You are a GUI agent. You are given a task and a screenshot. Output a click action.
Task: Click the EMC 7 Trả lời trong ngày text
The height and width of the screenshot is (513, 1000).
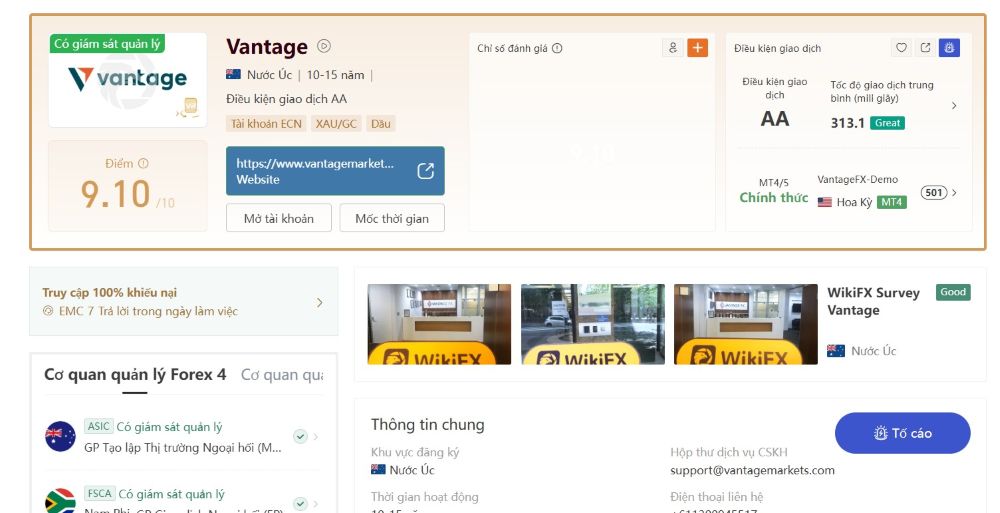pyautogui.click(x=148, y=311)
